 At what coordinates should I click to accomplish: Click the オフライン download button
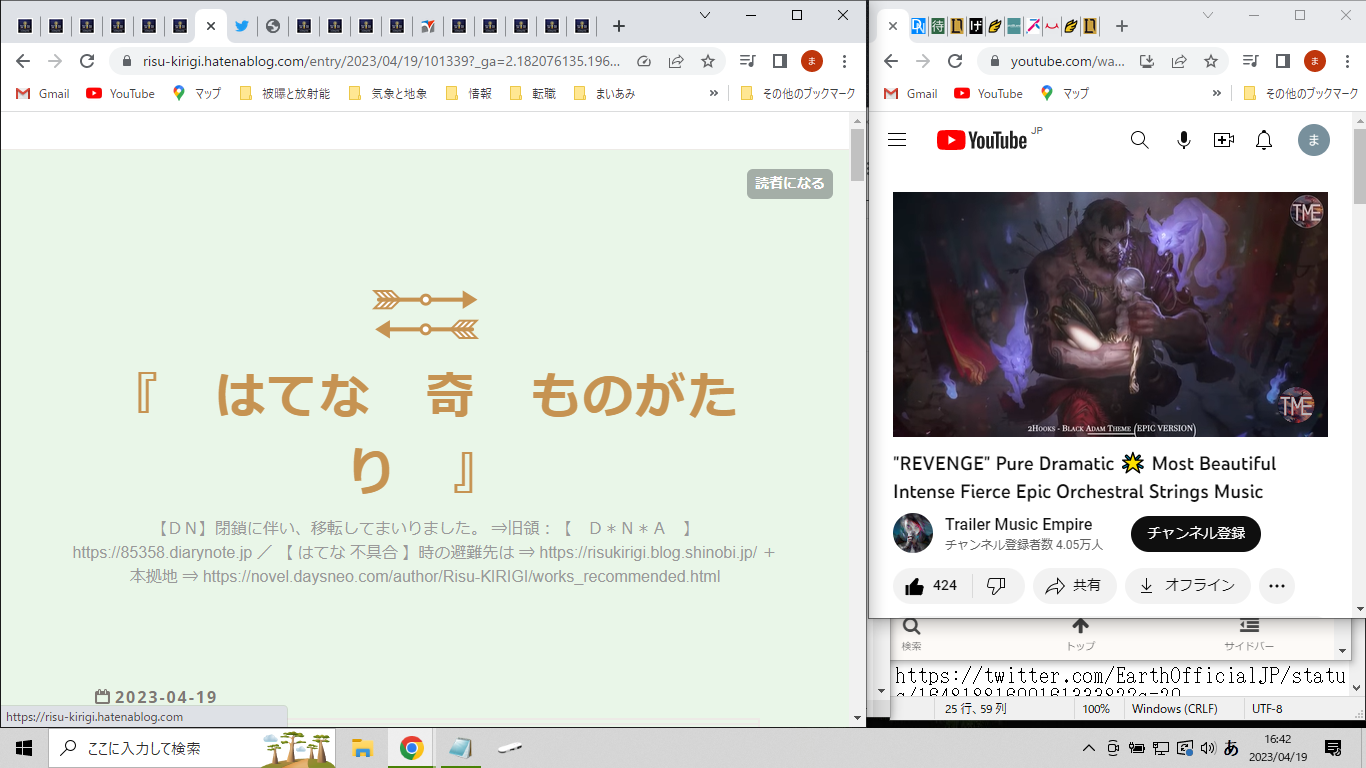[x=1187, y=586]
